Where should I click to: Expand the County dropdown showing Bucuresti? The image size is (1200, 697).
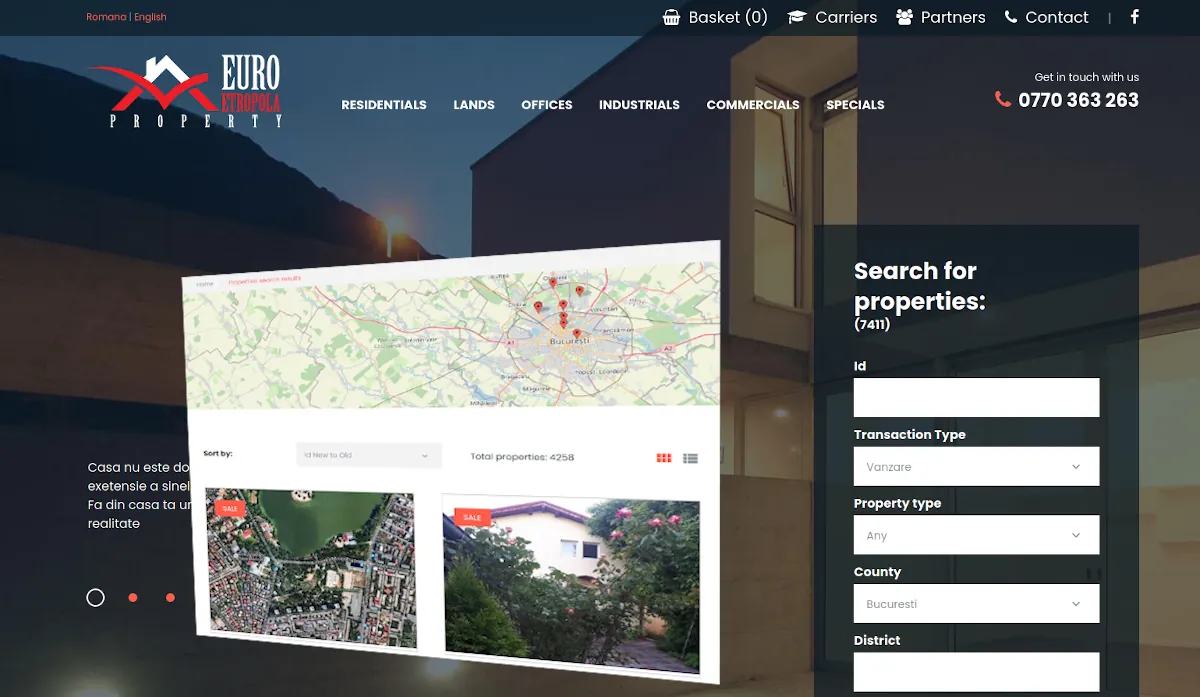(976, 604)
